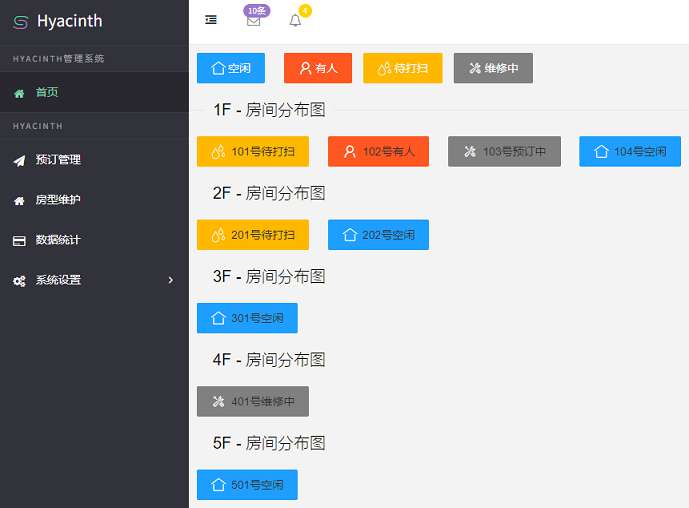Click the water drop icon in 待打扫 legend
Image resolution: width=689 pixels, height=508 pixels.
tap(384, 68)
